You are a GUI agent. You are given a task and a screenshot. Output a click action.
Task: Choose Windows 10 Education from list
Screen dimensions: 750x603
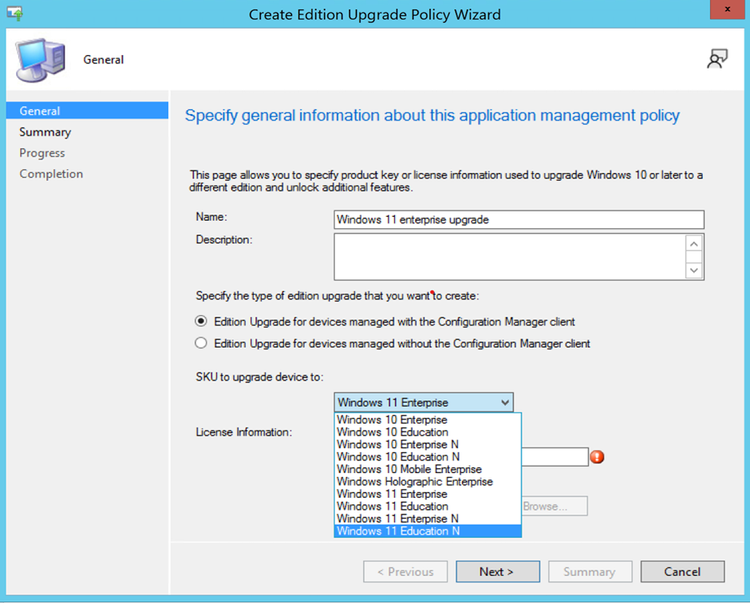pos(428,432)
